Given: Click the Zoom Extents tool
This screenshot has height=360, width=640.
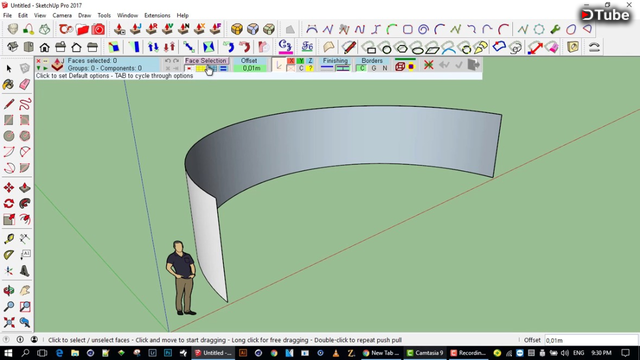Looking at the screenshot, I should click(x=9, y=322).
